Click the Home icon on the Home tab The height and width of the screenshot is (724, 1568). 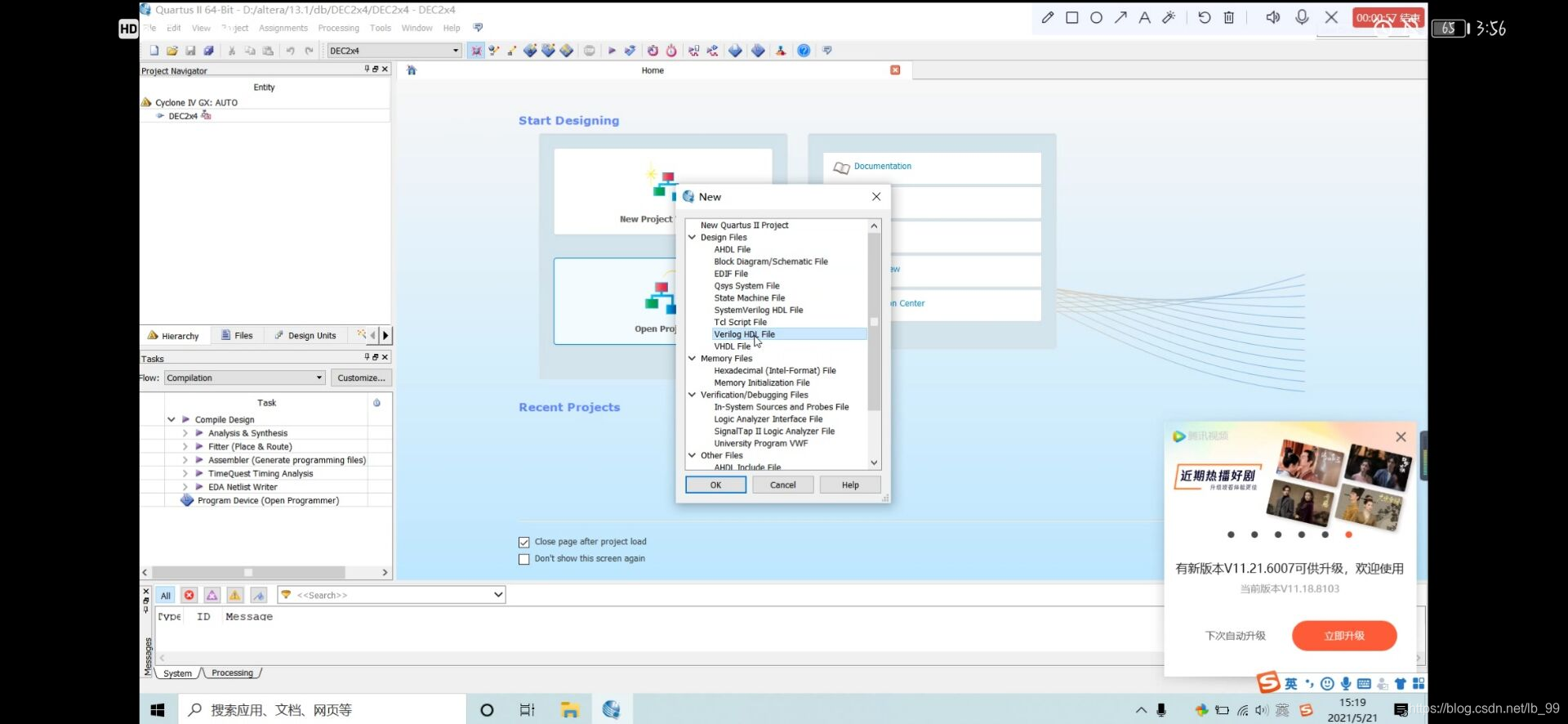412,70
